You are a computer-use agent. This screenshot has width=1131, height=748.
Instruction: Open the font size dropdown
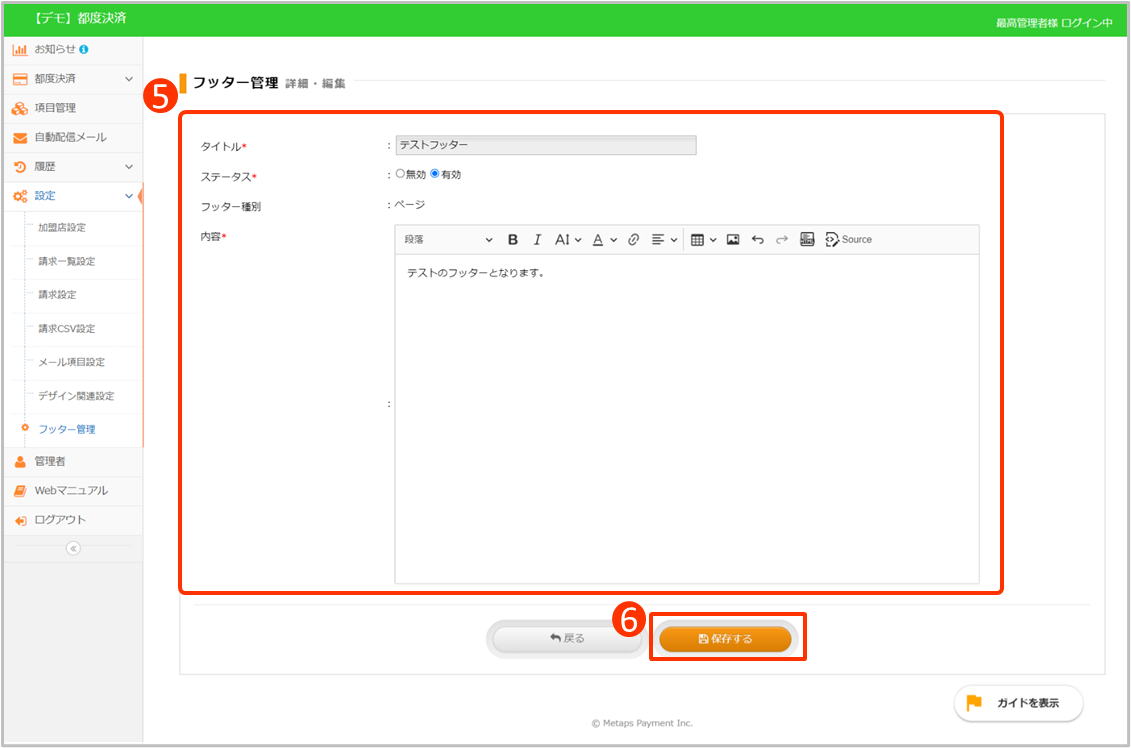[x=567, y=240]
